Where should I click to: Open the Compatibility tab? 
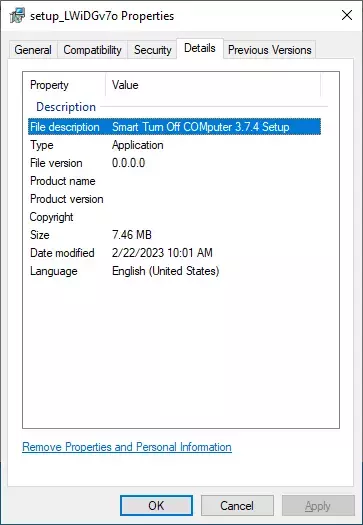92,50
